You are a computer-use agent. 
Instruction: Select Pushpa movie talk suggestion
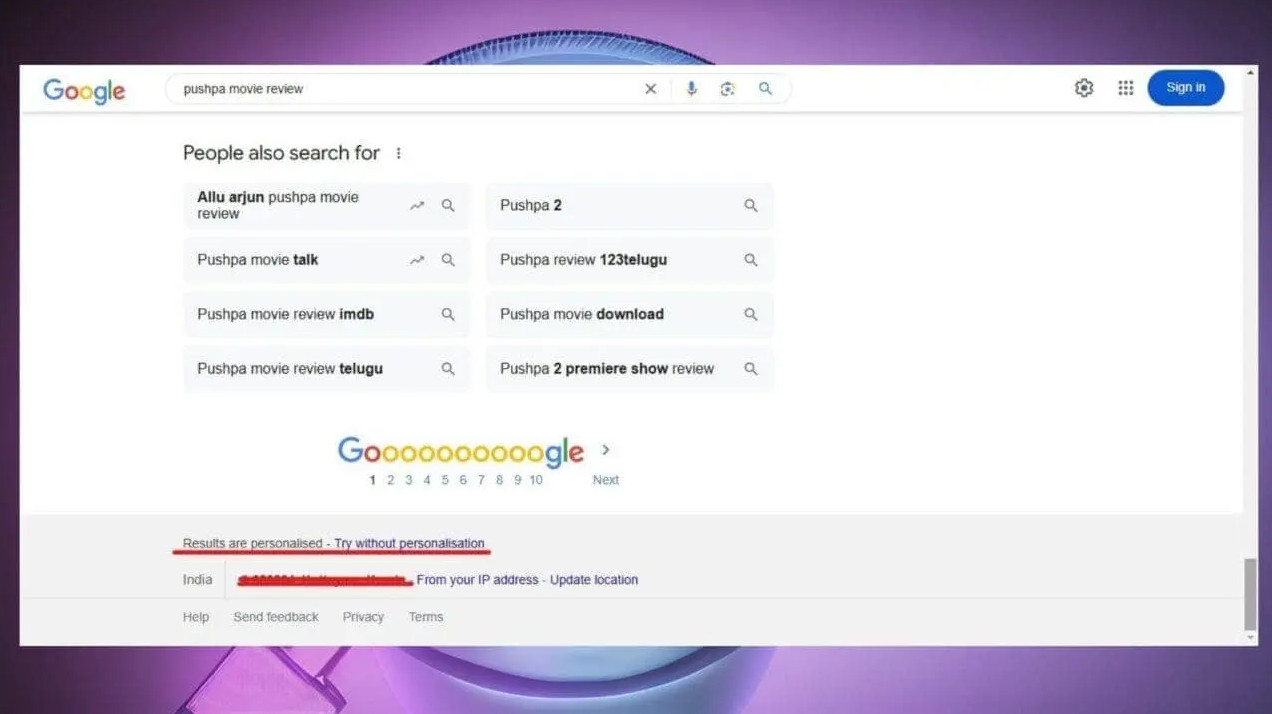[326, 260]
